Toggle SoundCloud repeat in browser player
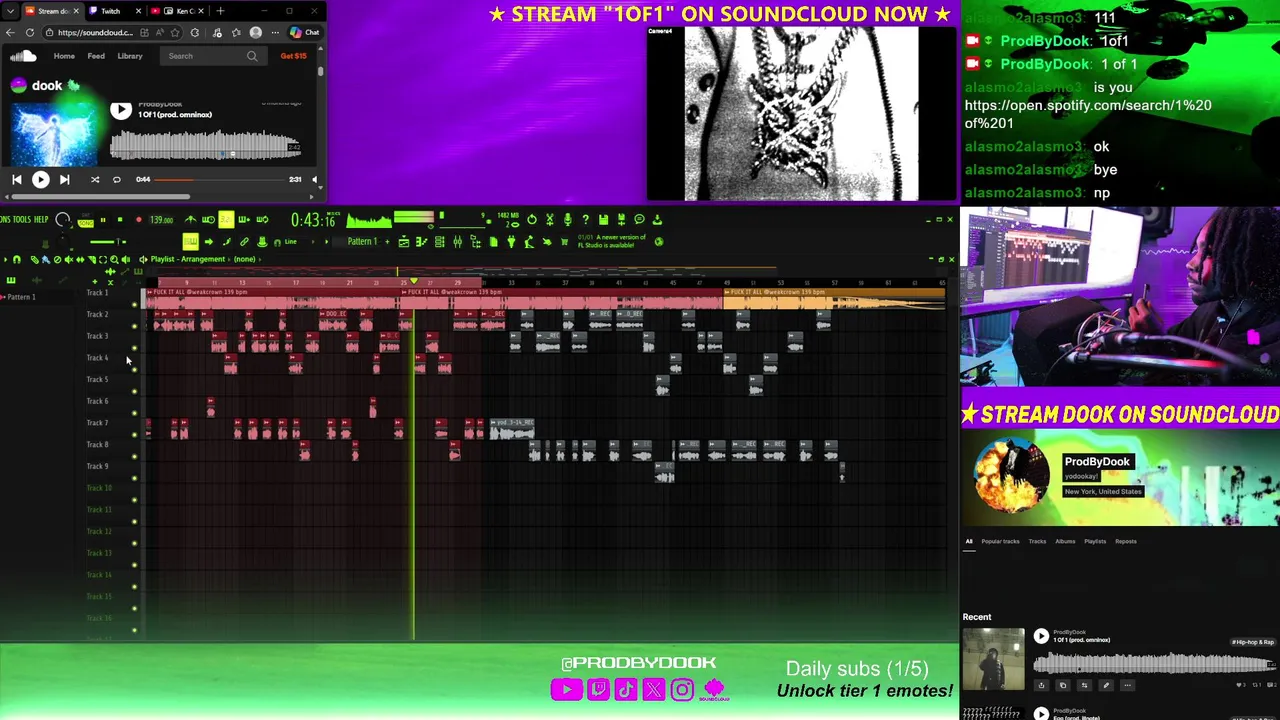1280x720 pixels. pos(117,180)
